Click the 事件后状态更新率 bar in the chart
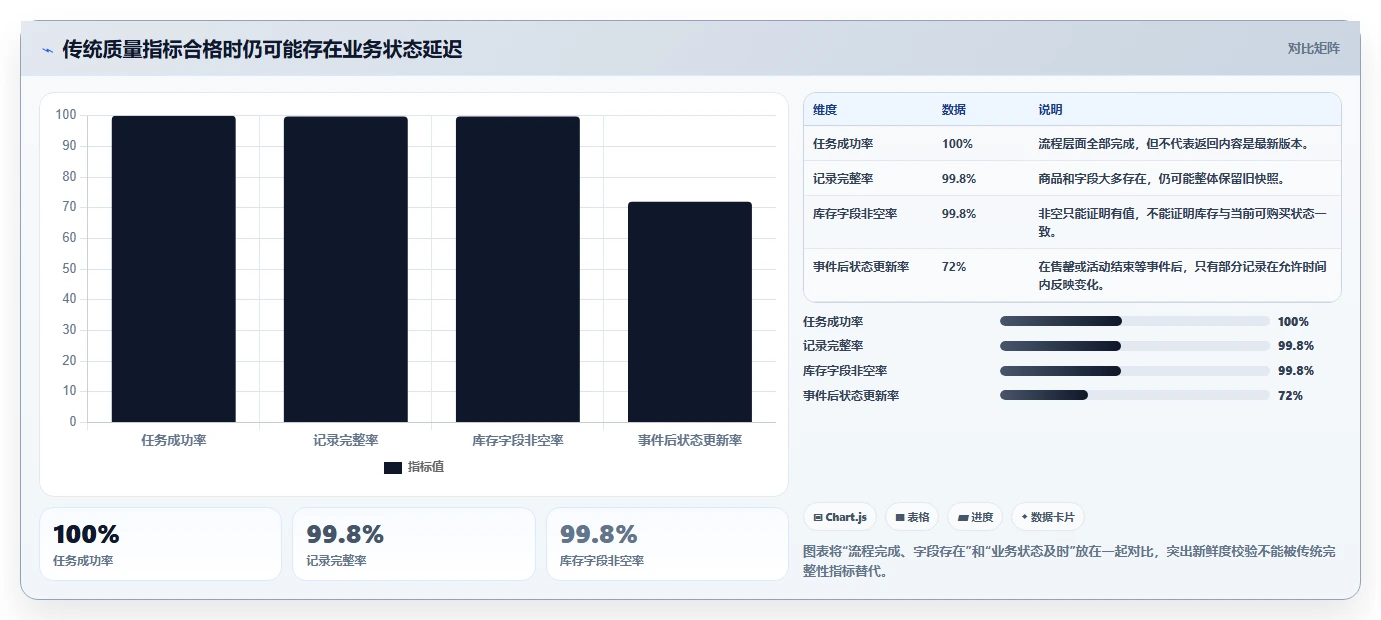 pyautogui.click(x=689, y=312)
